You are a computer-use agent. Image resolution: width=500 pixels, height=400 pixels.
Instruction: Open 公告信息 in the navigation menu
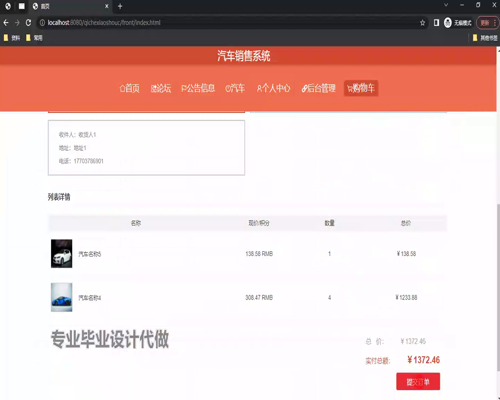198,88
